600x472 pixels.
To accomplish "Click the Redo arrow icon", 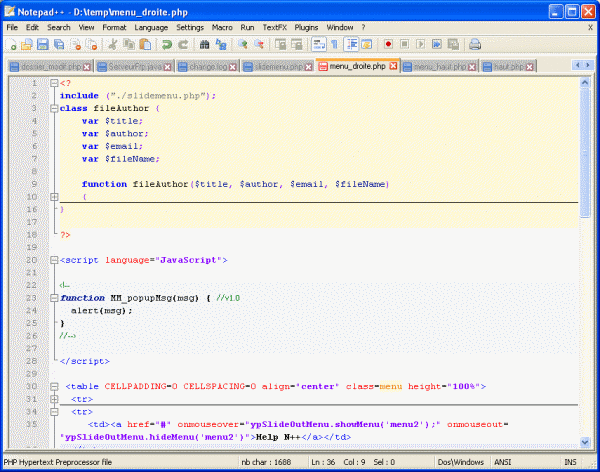I will (183, 44).
